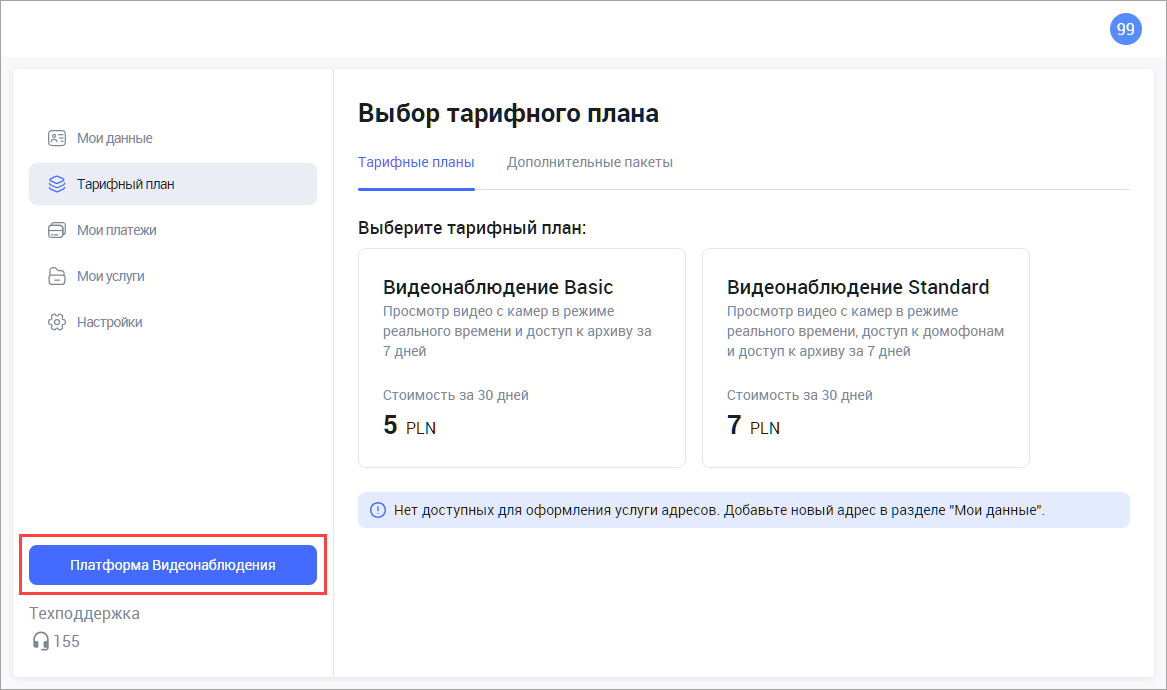Open Мои услуги from the sidebar
This screenshot has width=1167, height=690.
pyautogui.click(x=111, y=276)
